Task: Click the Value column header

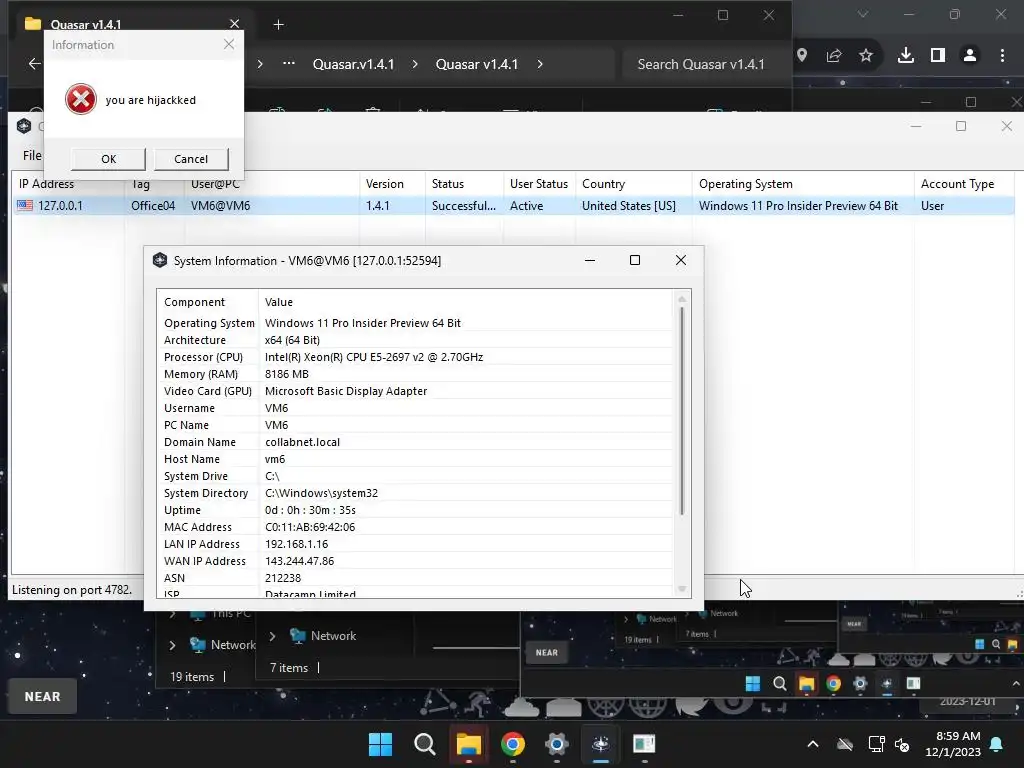Action: click(279, 302)
